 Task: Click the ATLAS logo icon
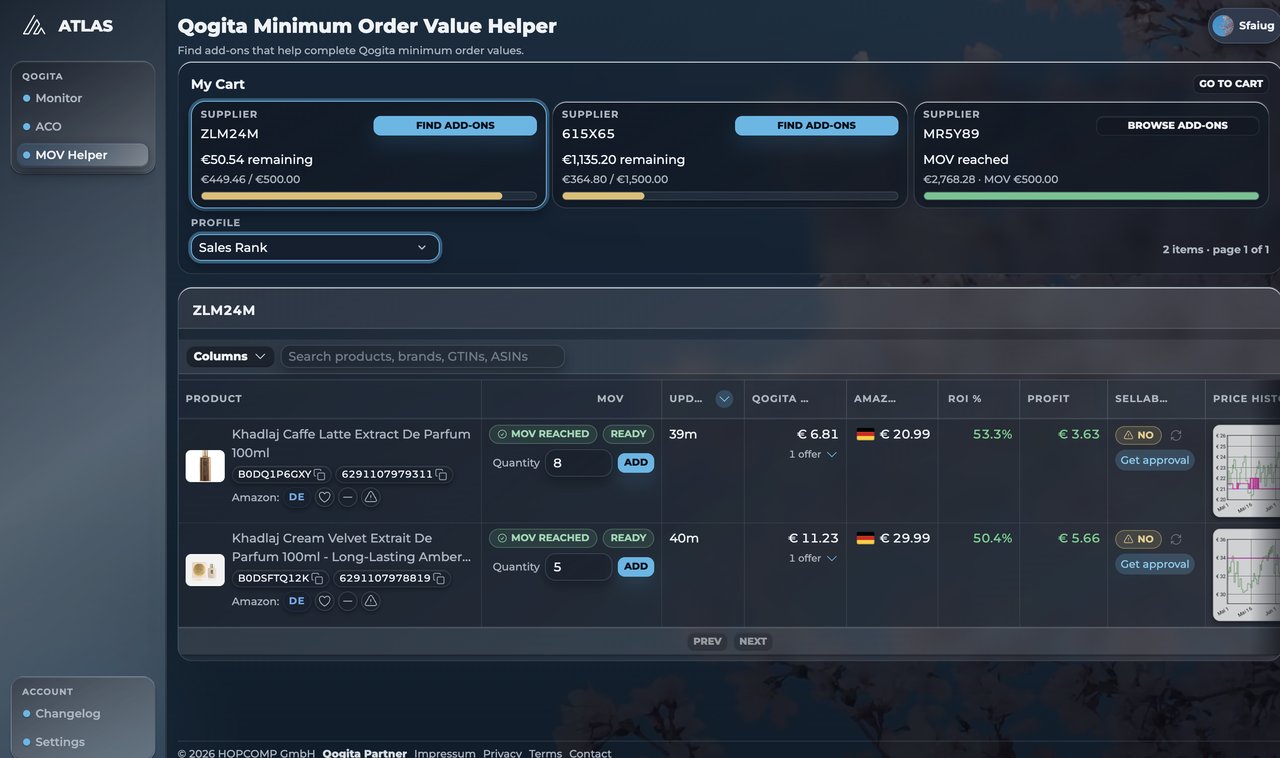click(34, 25)
